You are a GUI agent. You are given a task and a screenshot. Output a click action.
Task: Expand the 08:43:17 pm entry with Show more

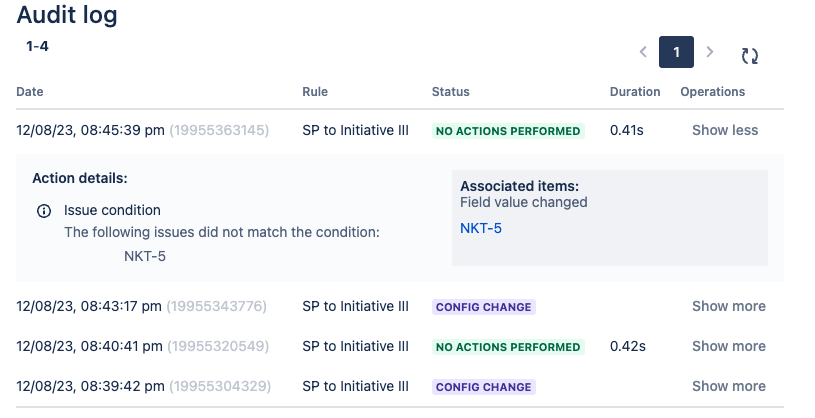[728, 306]
